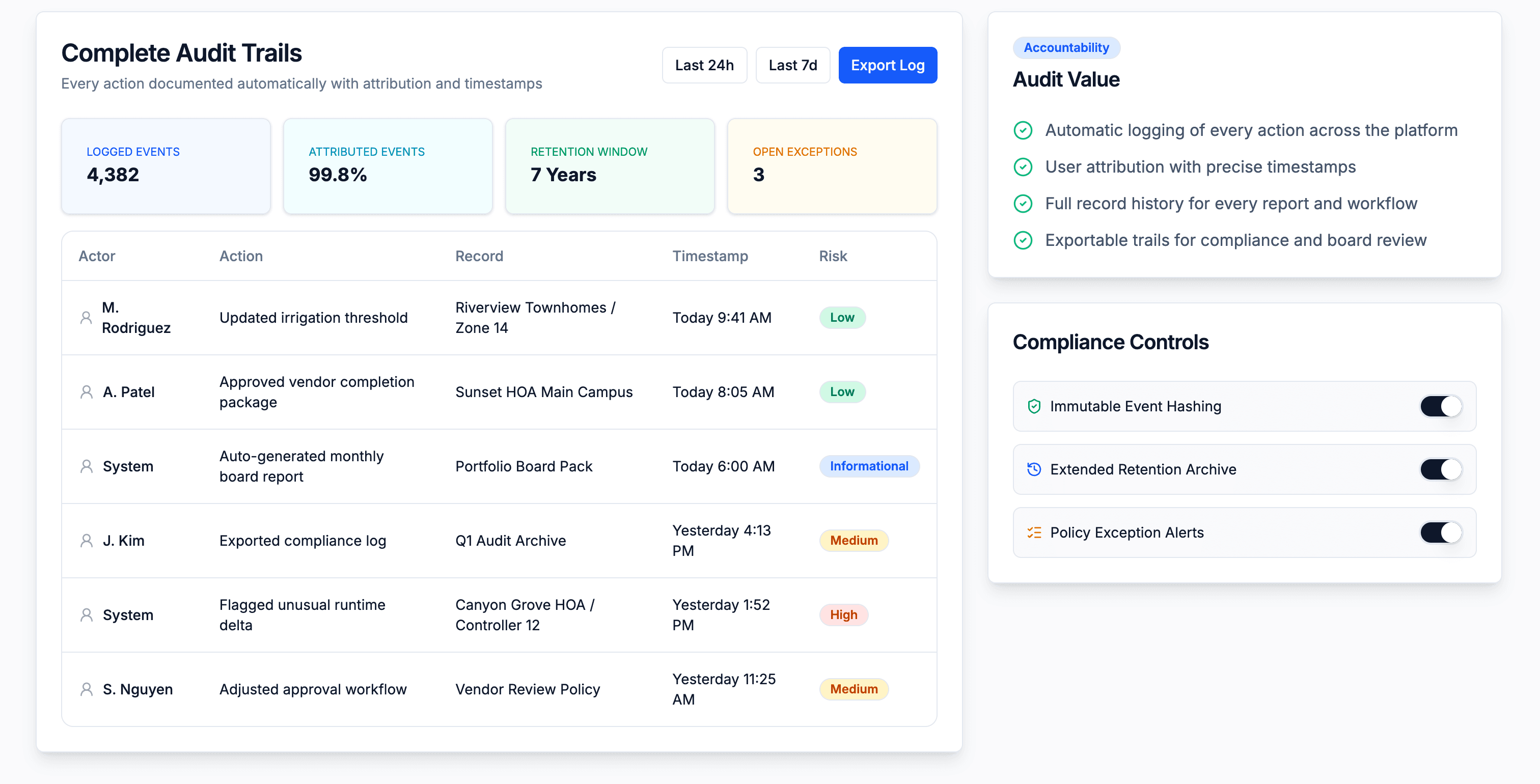The image size is (1540, 784).
Task: Select the Q1 Audit Archive table row
Action: click(x=498, y=540)
